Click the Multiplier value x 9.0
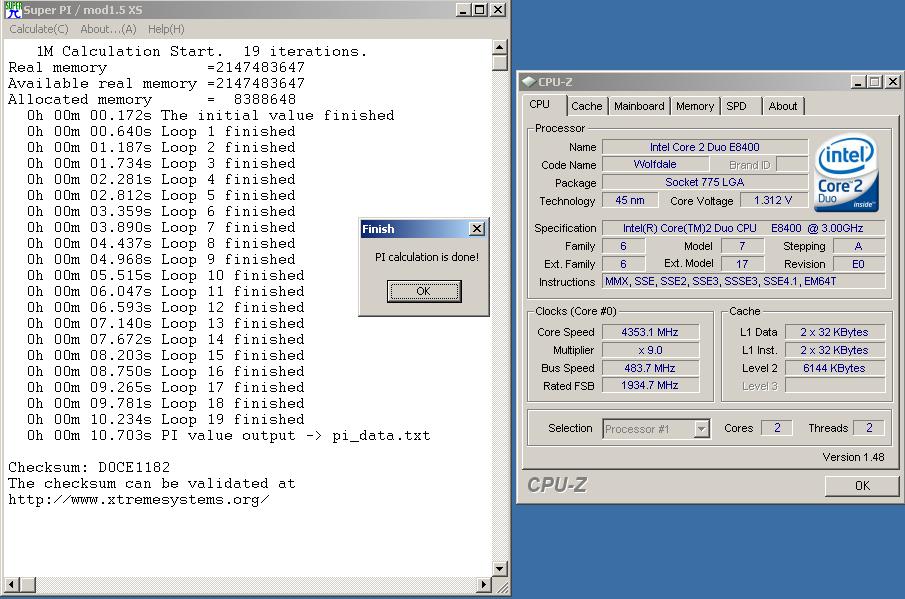 (650, 350)
